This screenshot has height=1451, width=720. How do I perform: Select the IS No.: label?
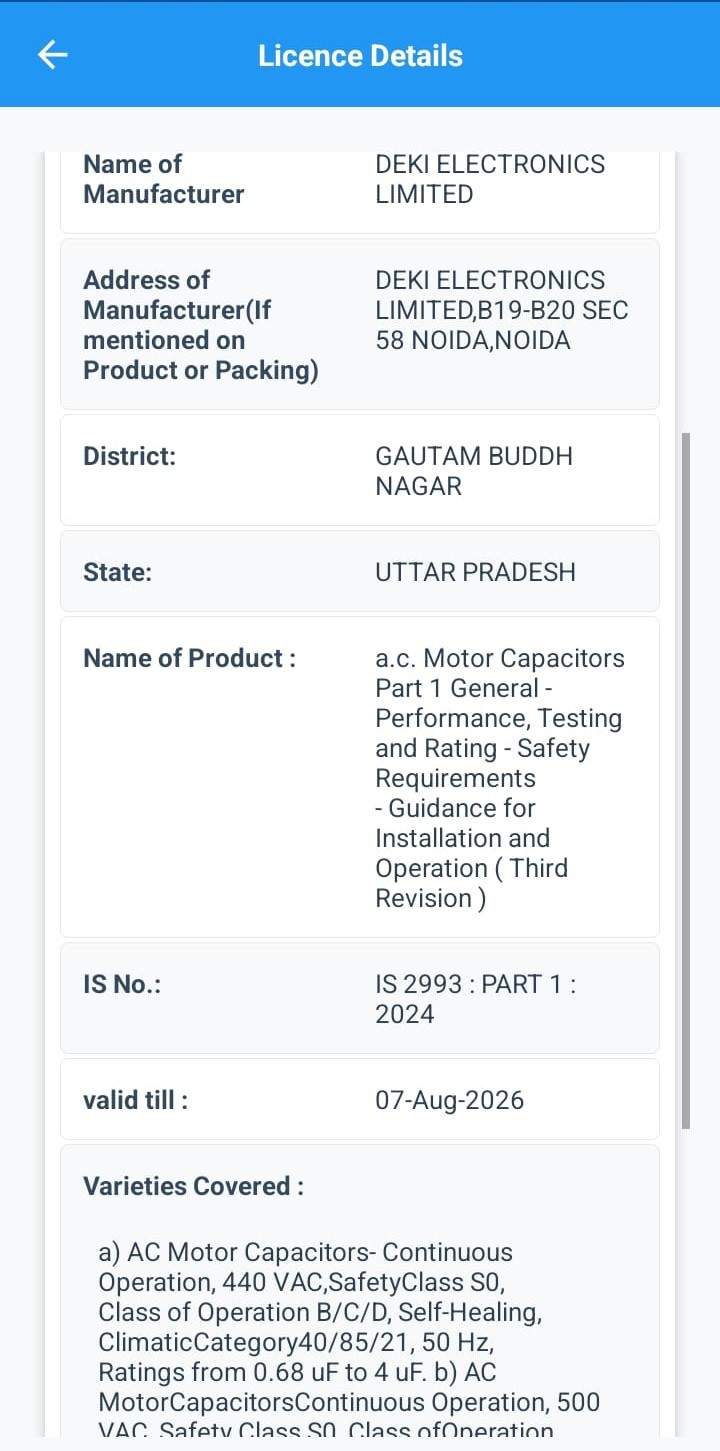[122, 984]
